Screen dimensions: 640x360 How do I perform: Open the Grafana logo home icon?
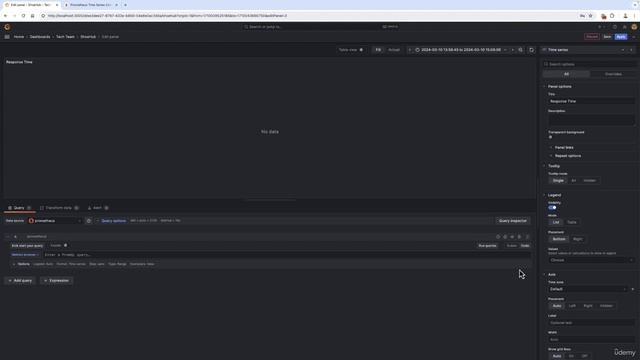point(7,27)
